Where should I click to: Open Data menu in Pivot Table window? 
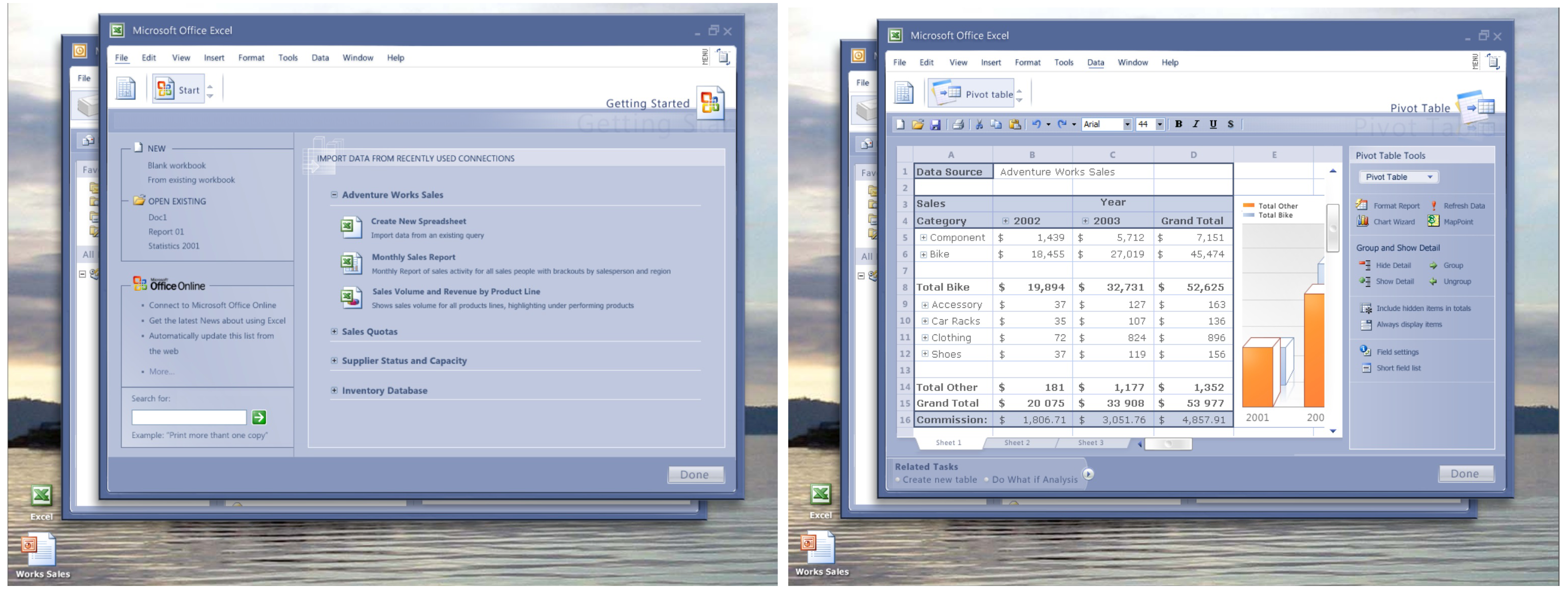[1096, 63]
